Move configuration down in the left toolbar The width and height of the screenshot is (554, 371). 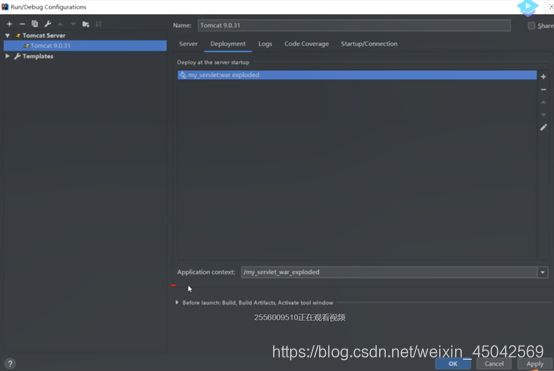(73, 24)
